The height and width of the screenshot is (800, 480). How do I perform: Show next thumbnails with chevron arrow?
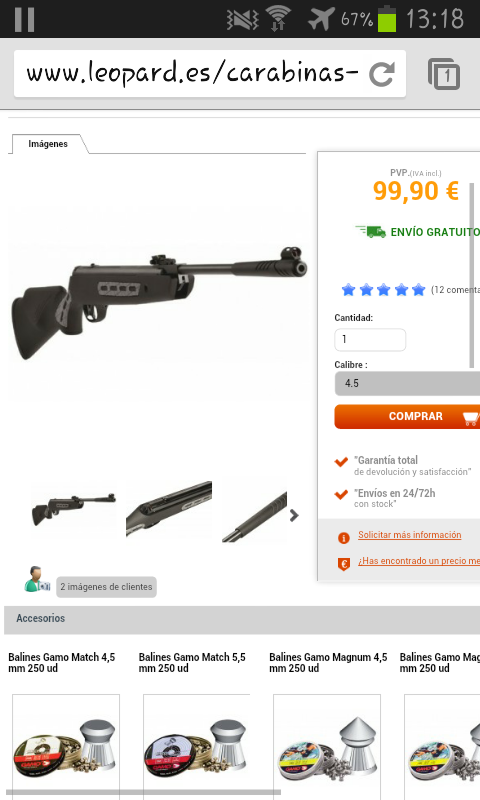[294, 515]
